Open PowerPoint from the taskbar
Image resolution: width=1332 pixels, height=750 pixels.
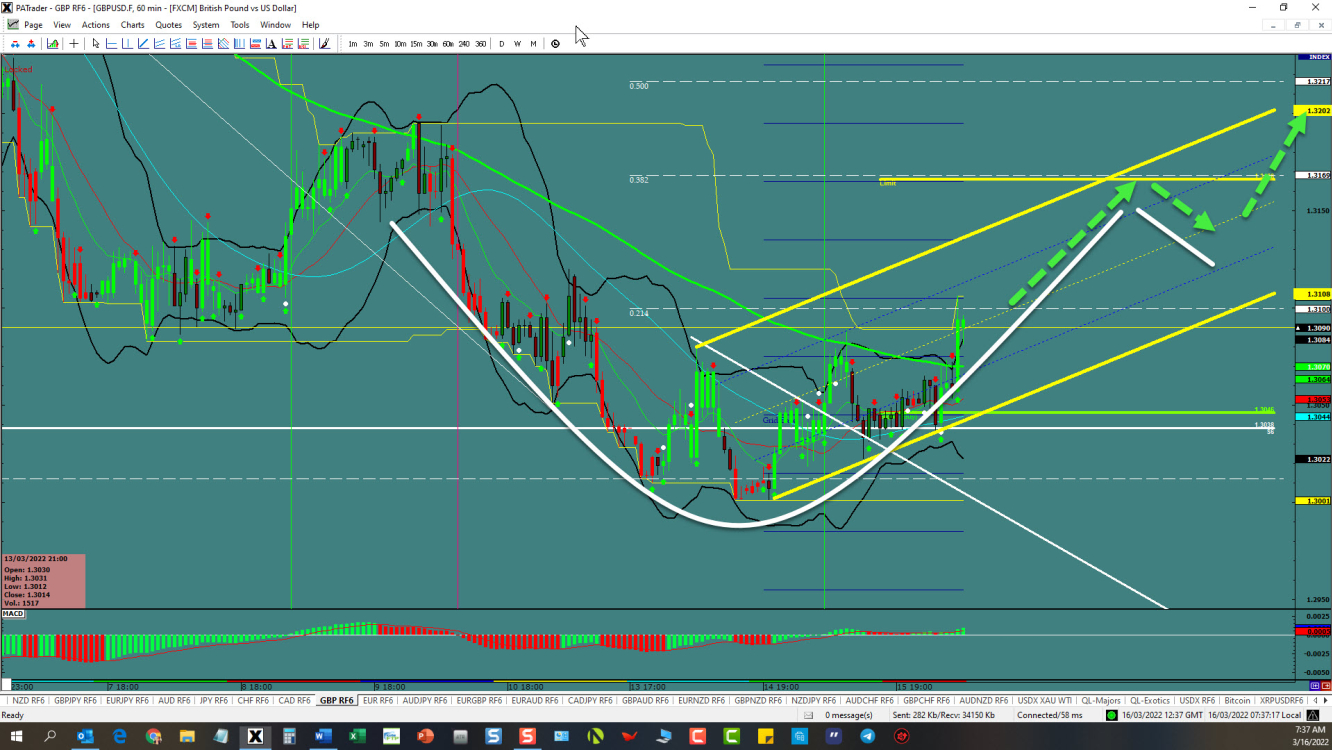click(x=425, y=736)
